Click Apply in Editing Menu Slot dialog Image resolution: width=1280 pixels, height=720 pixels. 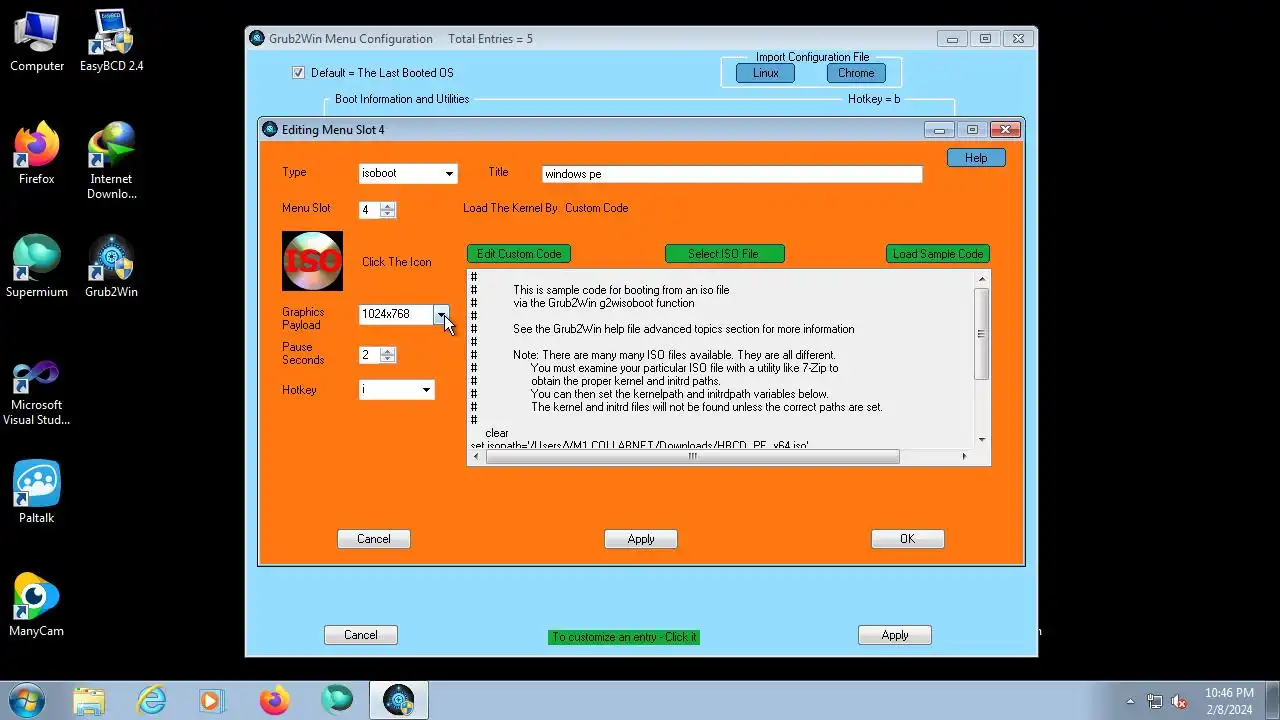click(641, 539)
